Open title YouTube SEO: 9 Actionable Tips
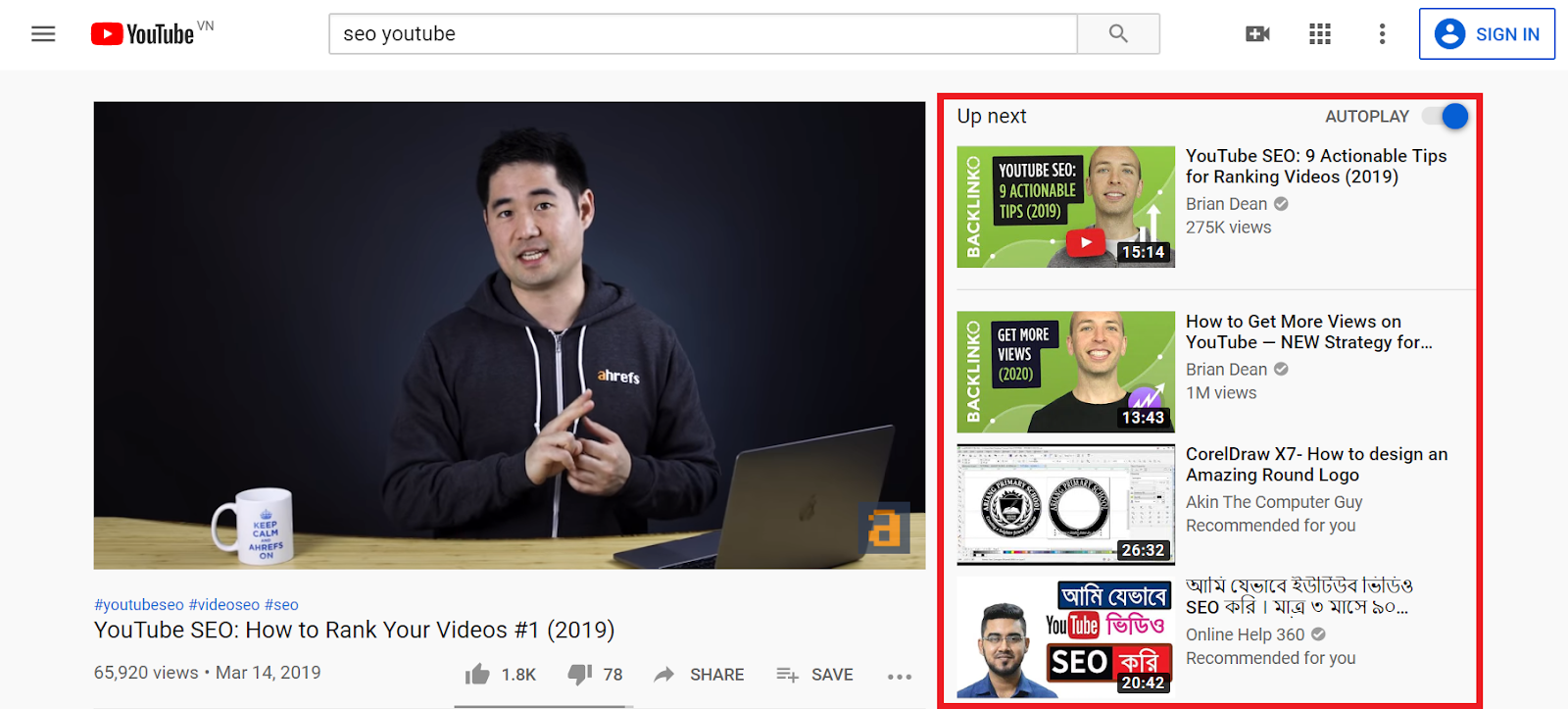The image size is (1568, 709). click(1316, 167)
